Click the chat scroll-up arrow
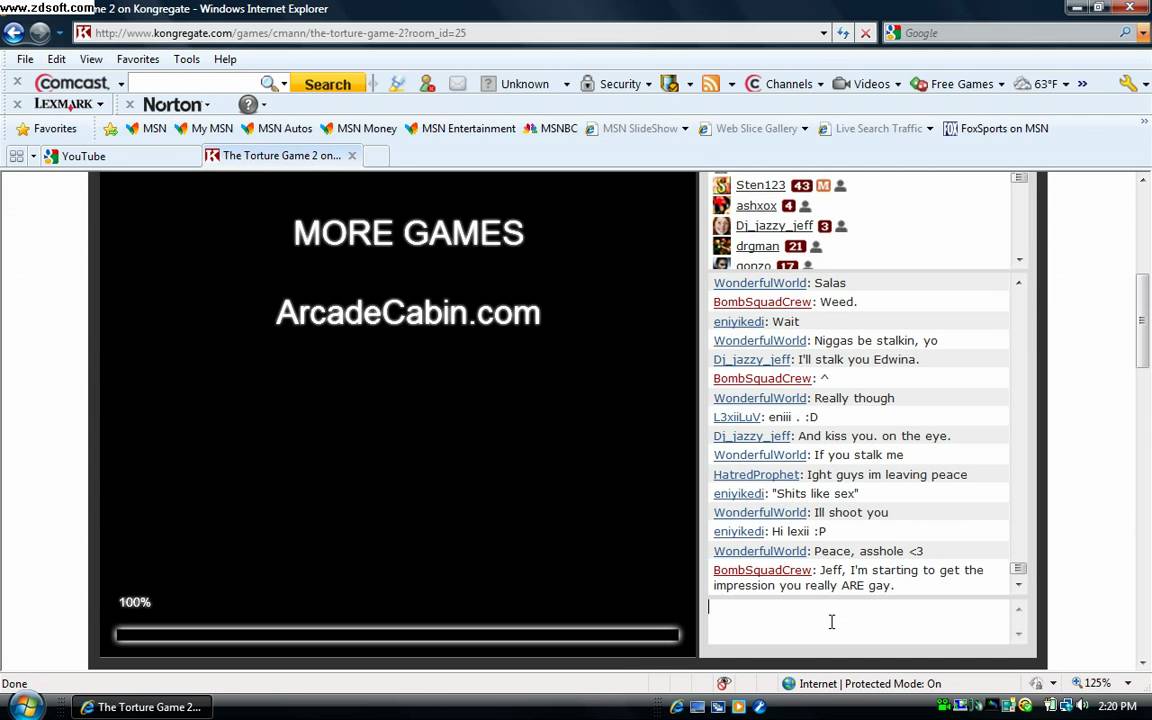The height and width of the screenshot is (720, 1152). (1018, 283)
